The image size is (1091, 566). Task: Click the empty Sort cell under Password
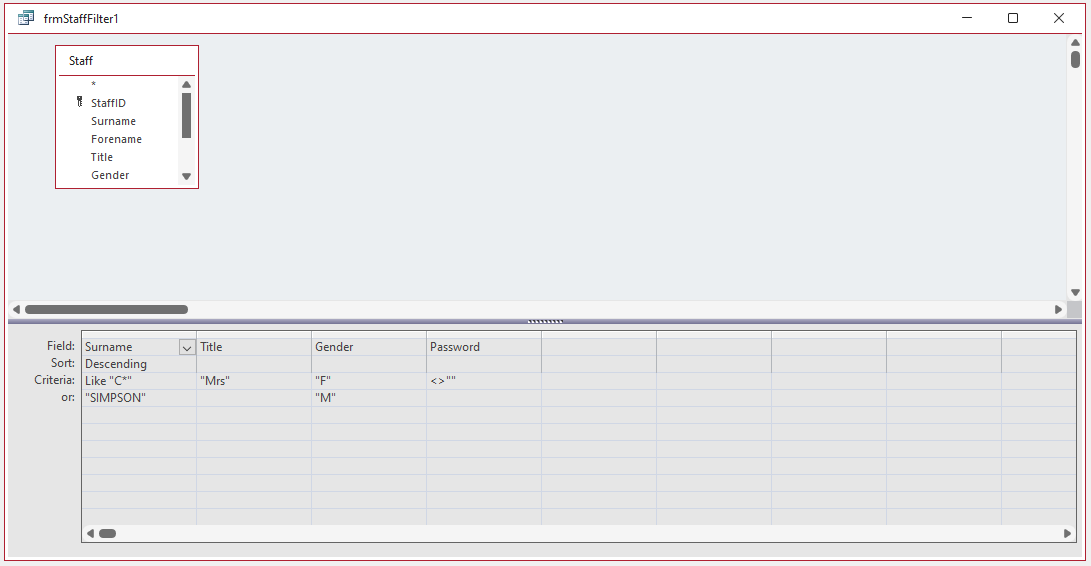[x=484, y=364]
